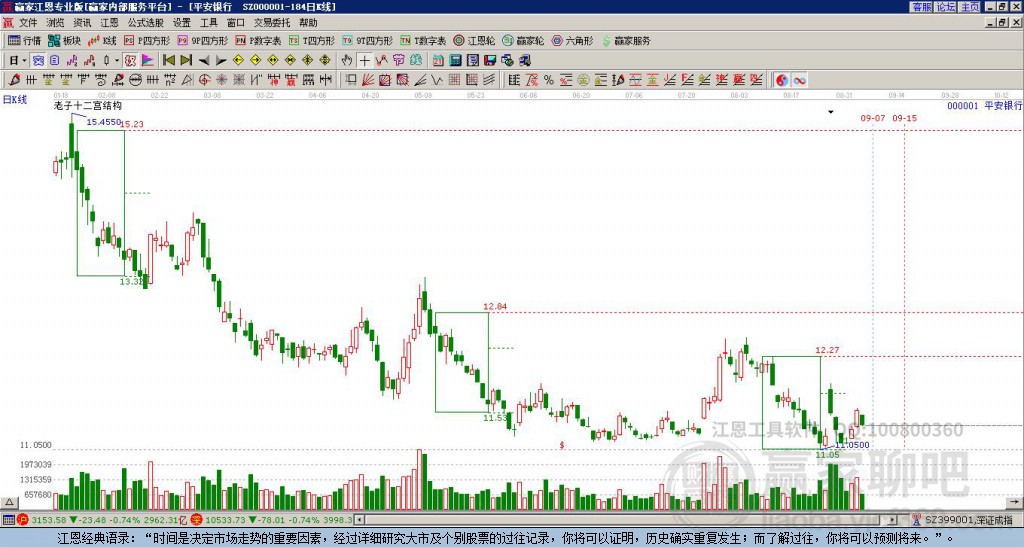Launch the 赢家轮 wheel tool
The width and height of the screenshot is (1024, 548).
point(524,40)
